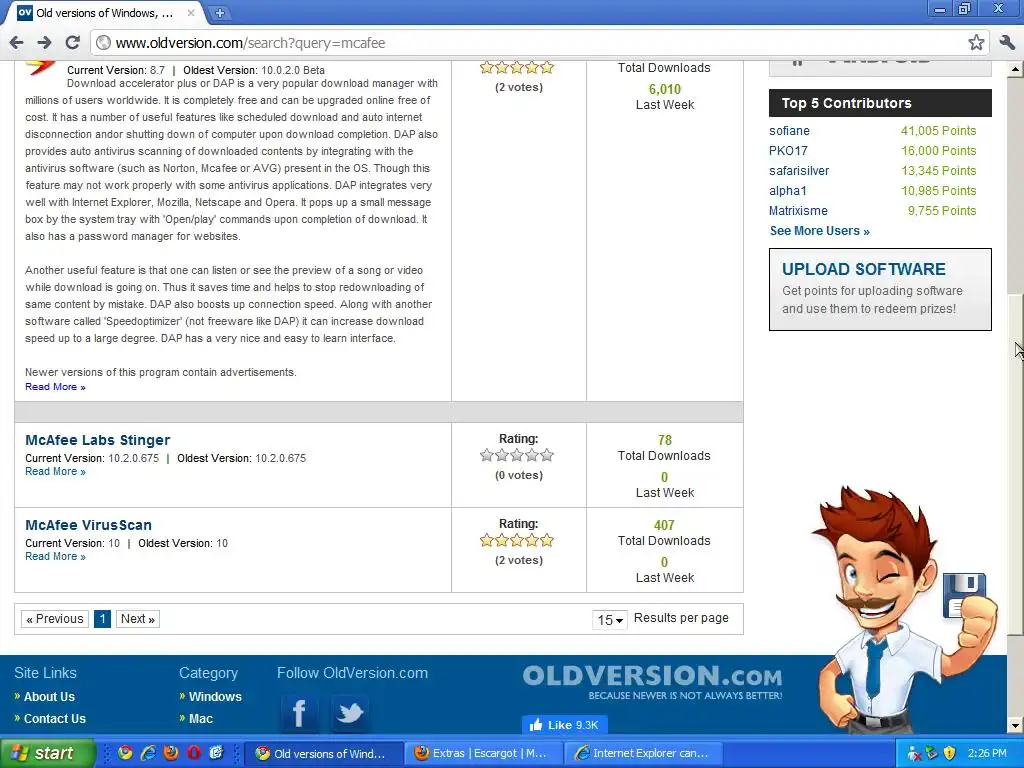Click See More Users link
The width and height of the screenshot is (1024, 768).
click(x=820, y=231)
